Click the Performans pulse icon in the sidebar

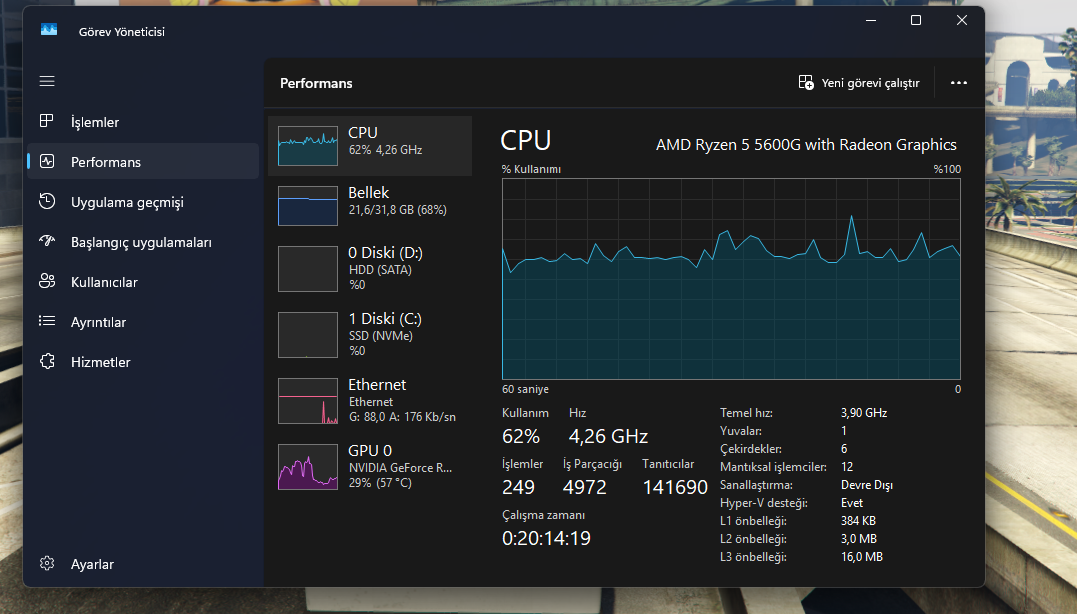(x=47, y=161)
